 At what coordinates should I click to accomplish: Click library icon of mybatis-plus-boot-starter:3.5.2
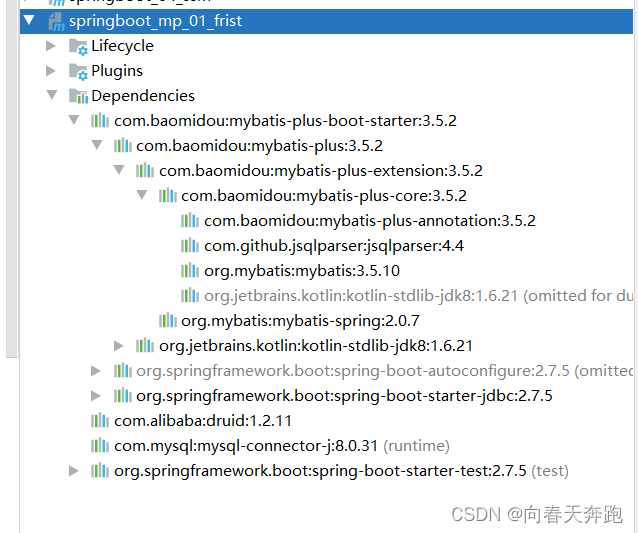[100, 121]
